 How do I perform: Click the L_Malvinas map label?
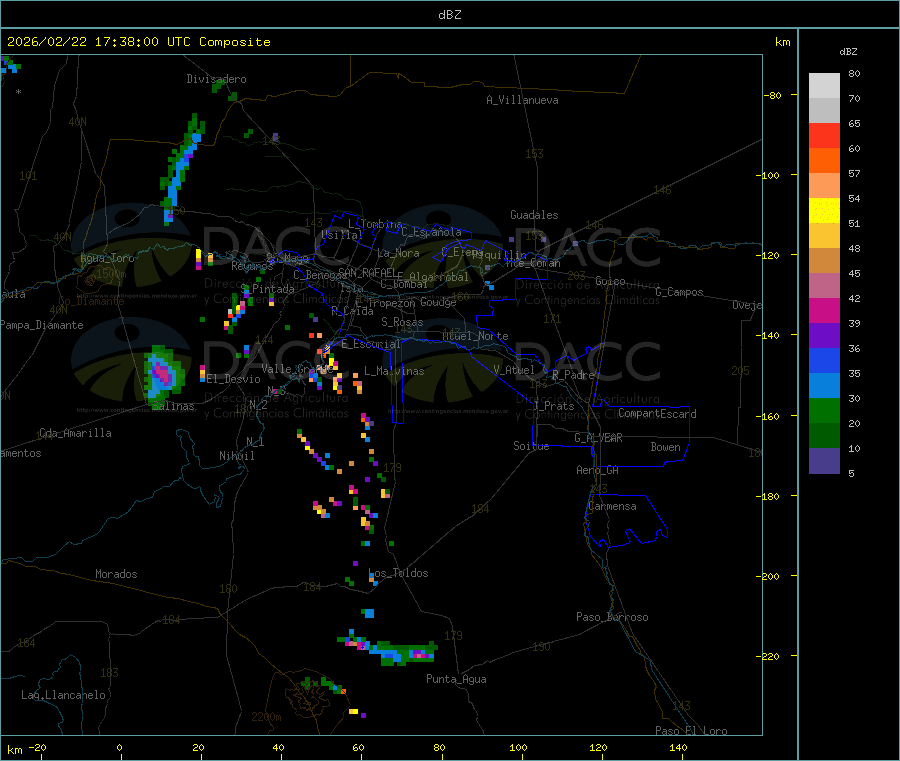point(394,371)
